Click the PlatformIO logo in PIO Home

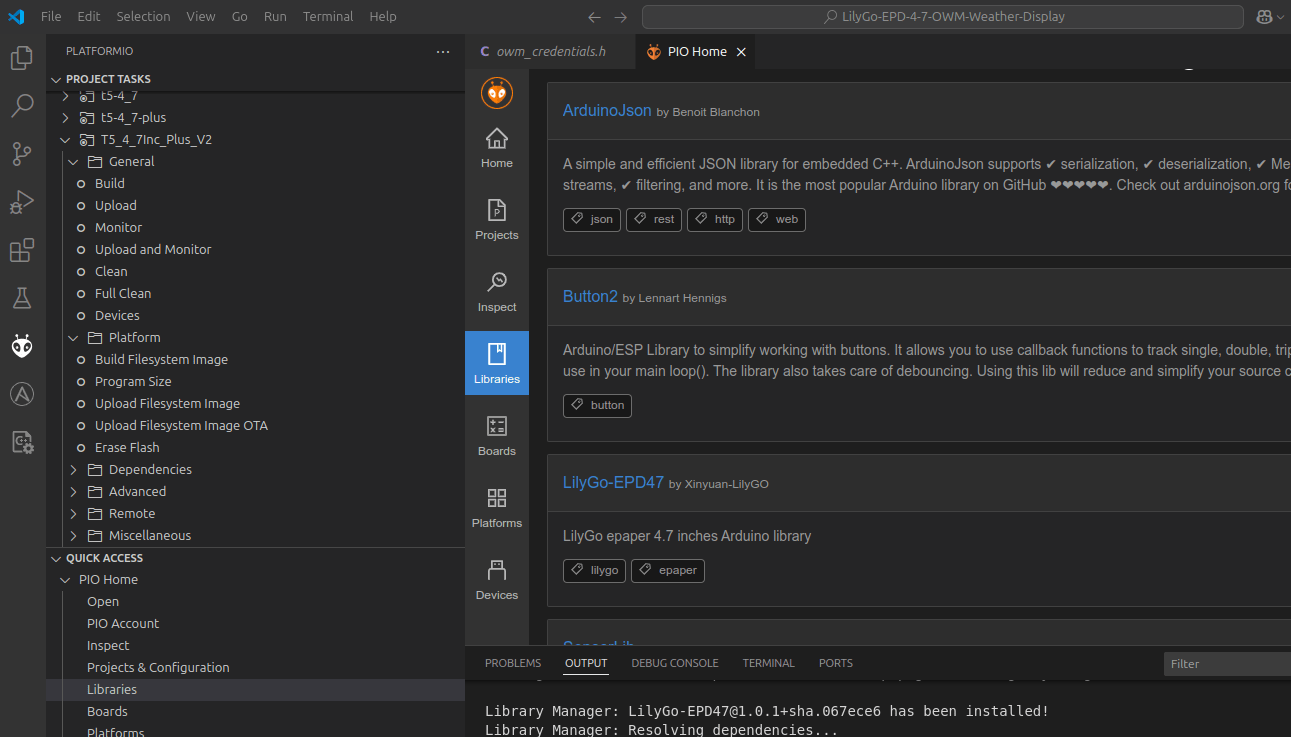497,93
